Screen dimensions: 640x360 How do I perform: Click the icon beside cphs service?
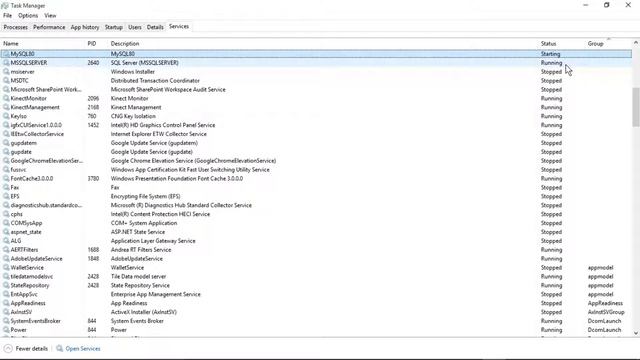pyautogui.click(x=6, y=214)
